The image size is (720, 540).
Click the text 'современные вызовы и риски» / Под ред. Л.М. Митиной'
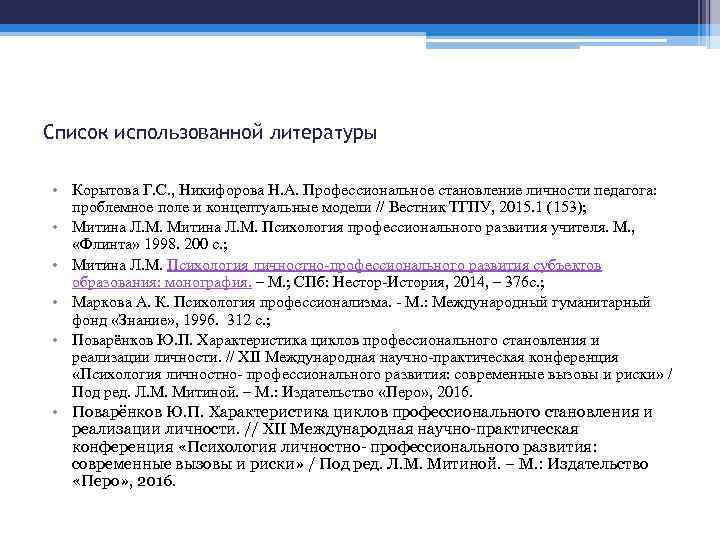[285, 464]
